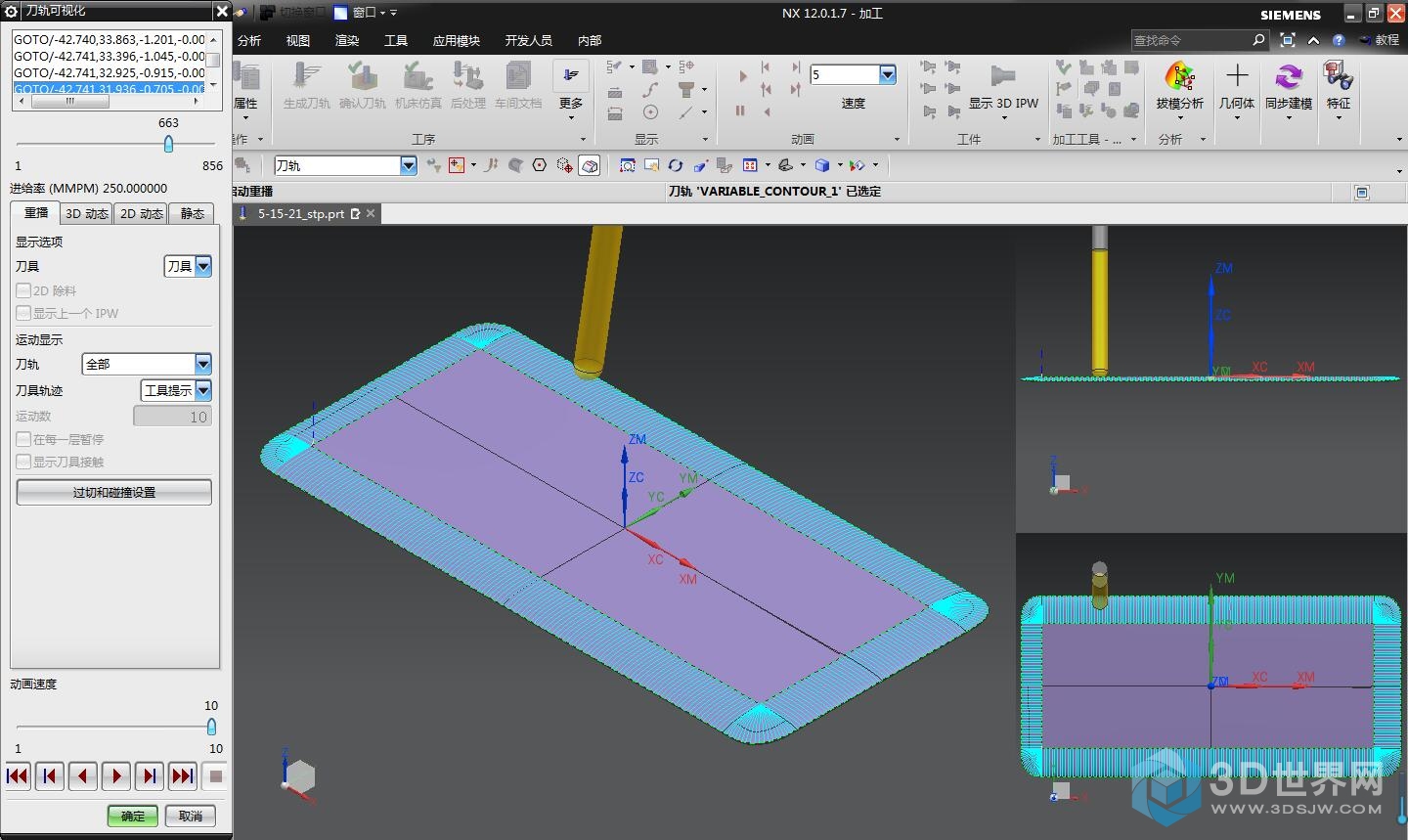
Task: Play tool path forward
Action: pos(116,775)
